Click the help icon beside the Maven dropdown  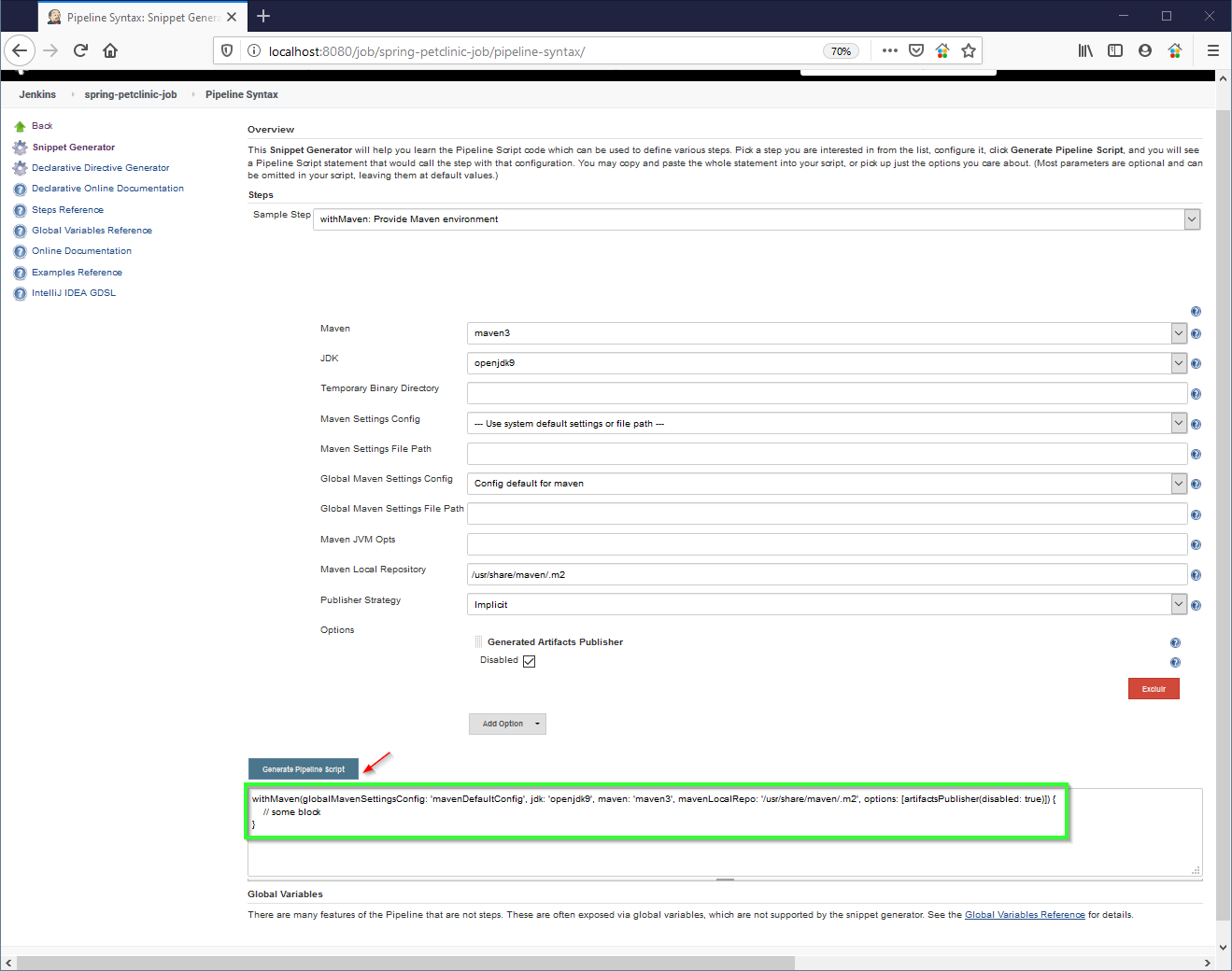pyautogui.click(x=1196, y=334)
